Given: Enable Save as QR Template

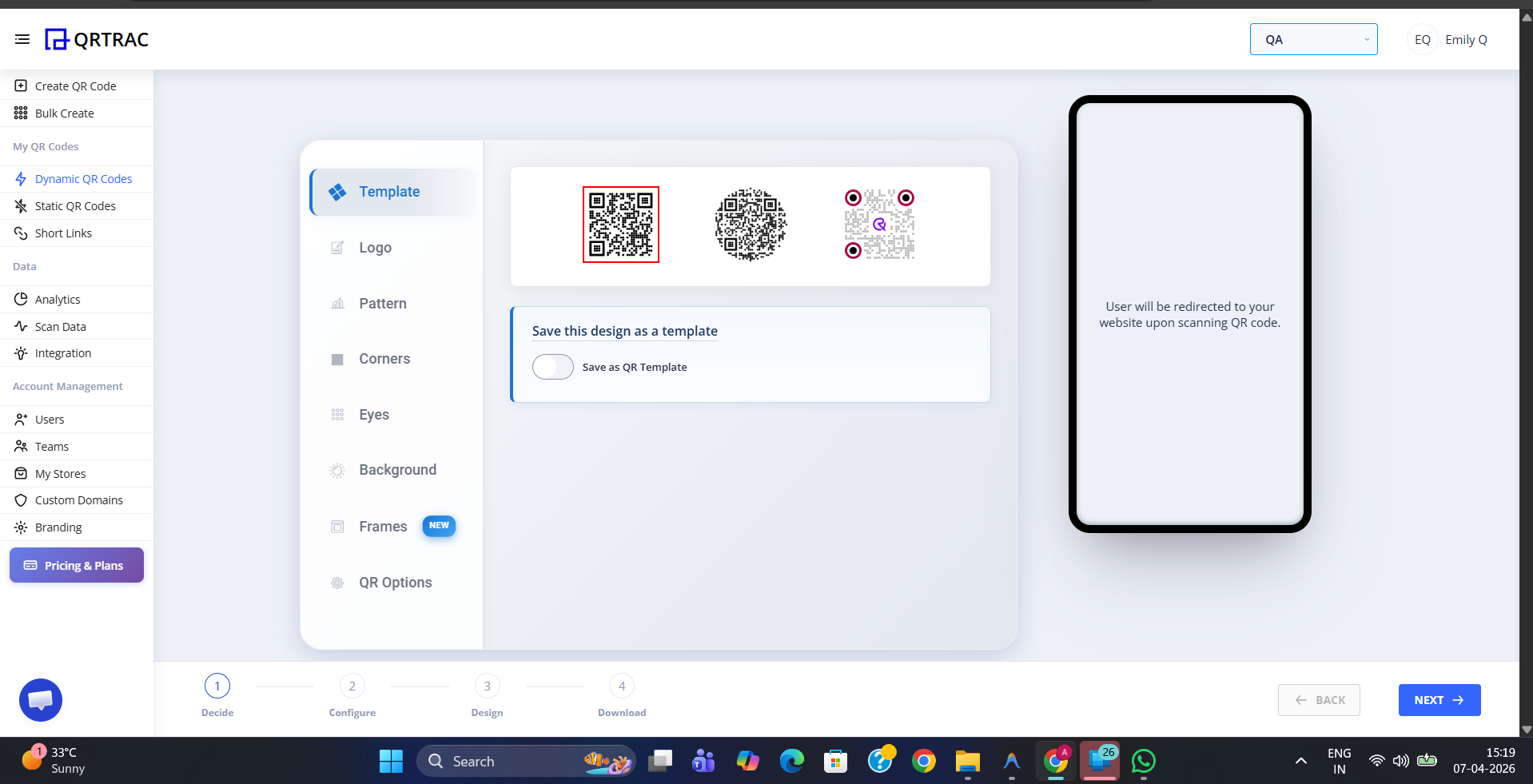Looking at the screenshot, I should [552, 367].
